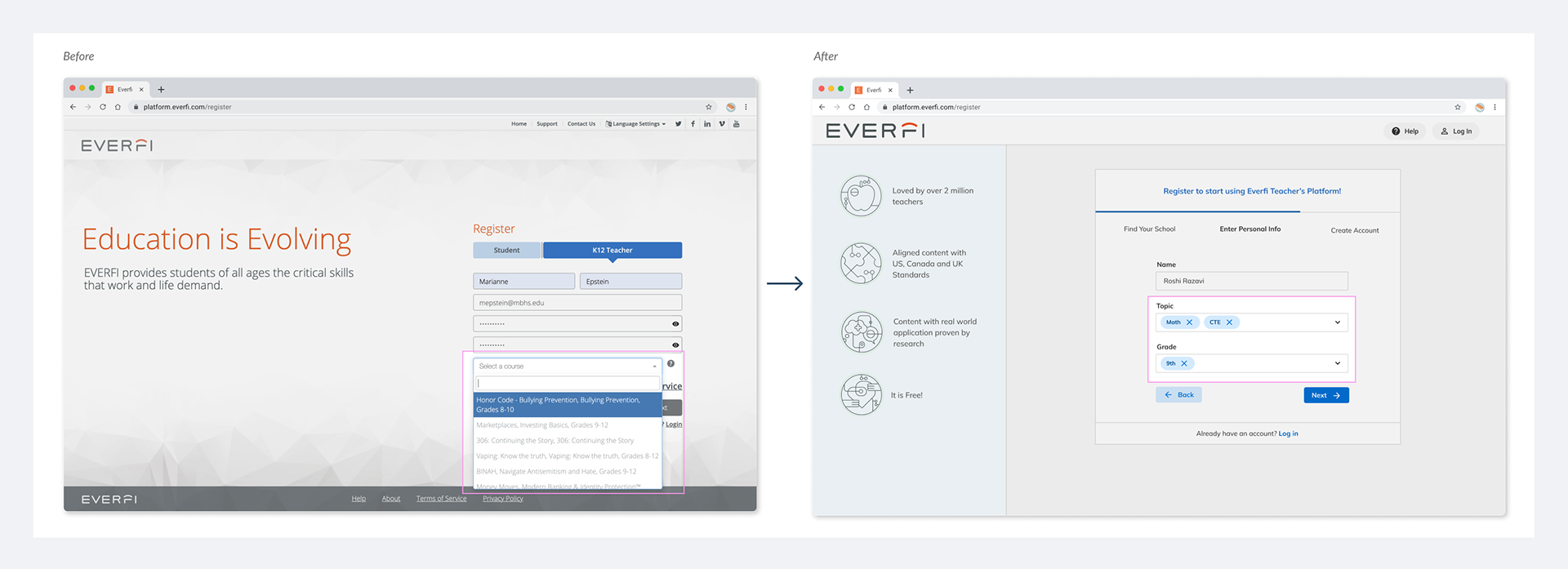1568x569 pixels.
Task: Reload the page in After browser
Action: pos(852,107)
